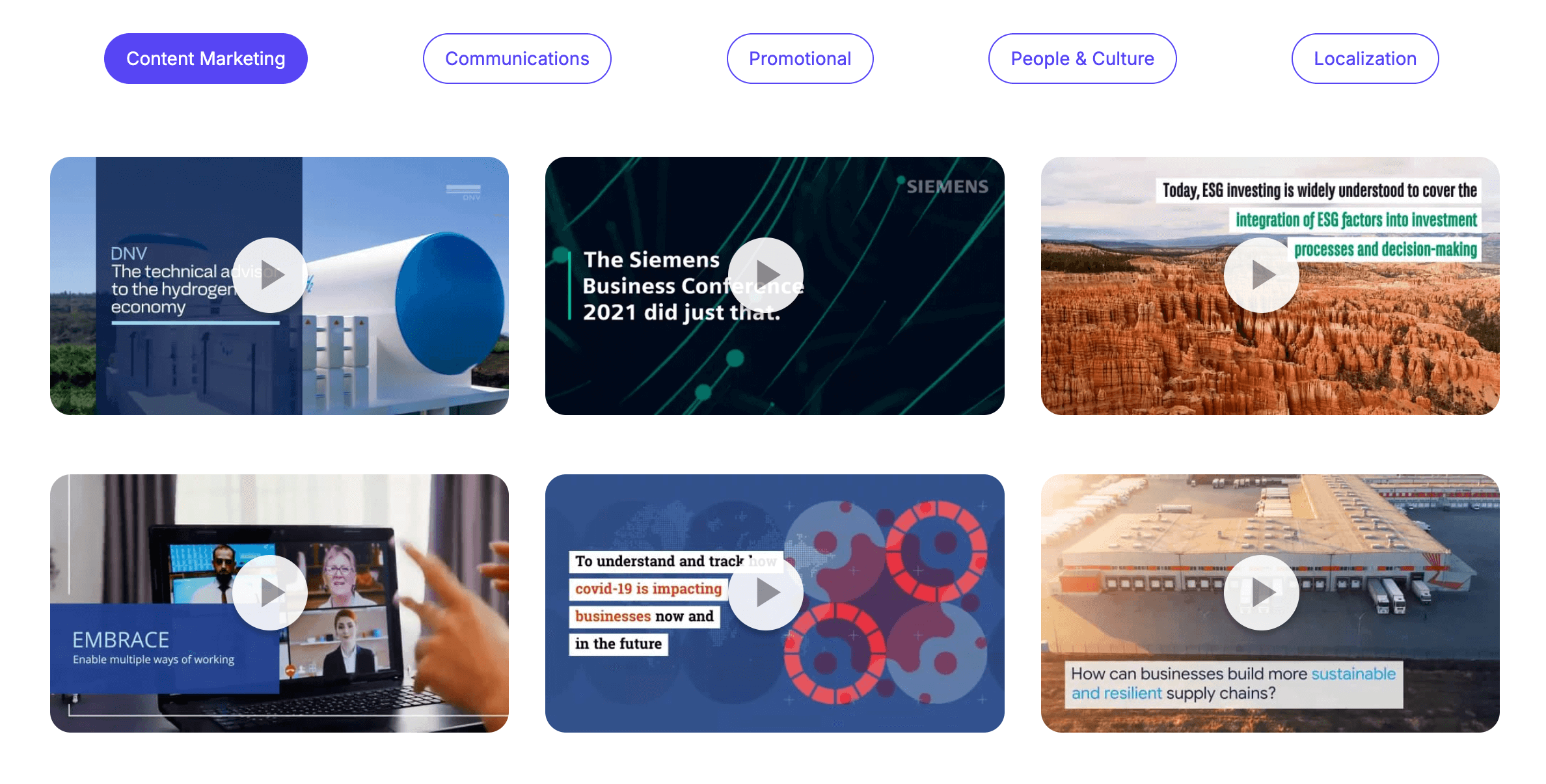Play the DNV hydrogen economy video
1546x784 pixels.
270,275
